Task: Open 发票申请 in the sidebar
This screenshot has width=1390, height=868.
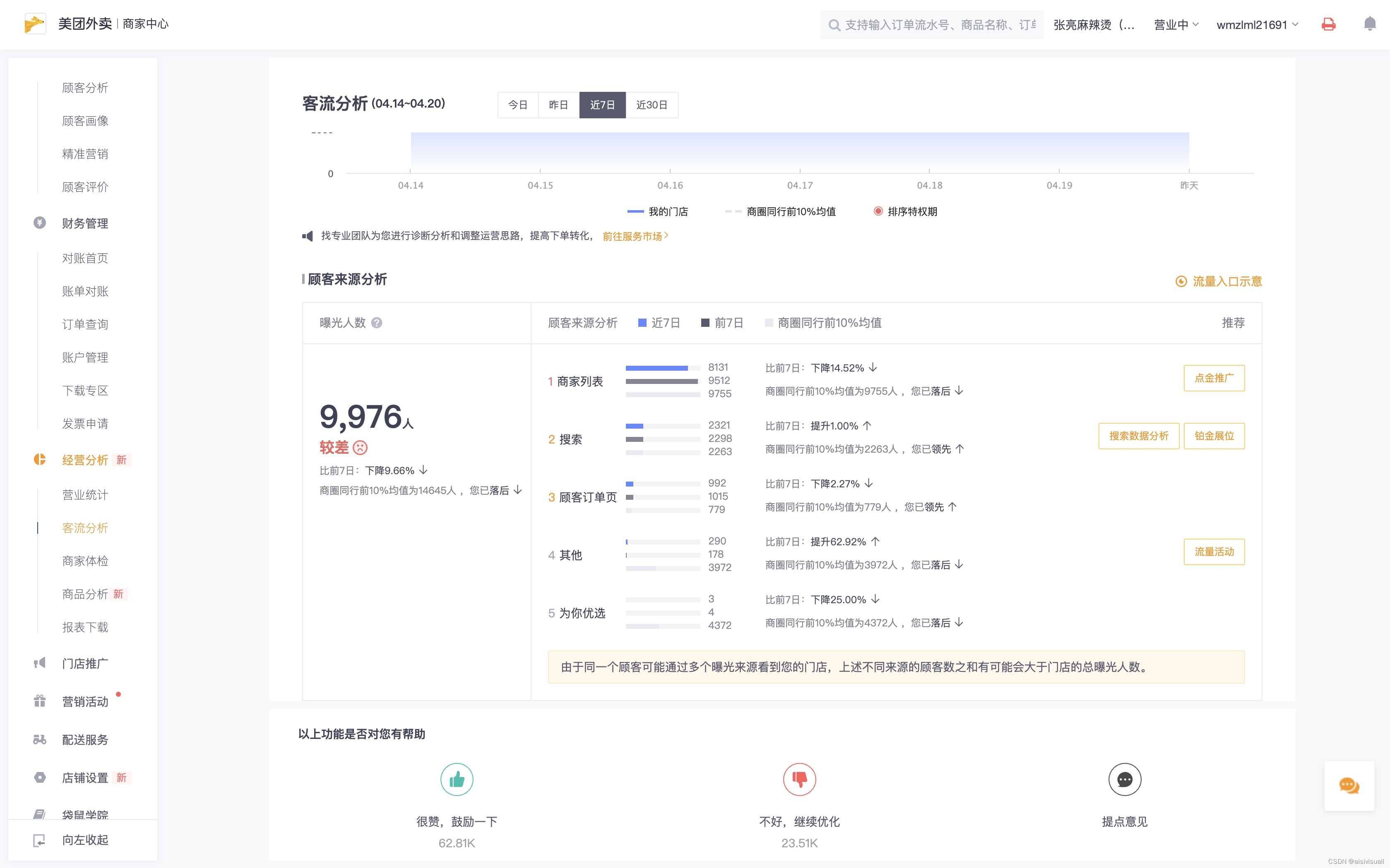Action: [x=85, y=424]
